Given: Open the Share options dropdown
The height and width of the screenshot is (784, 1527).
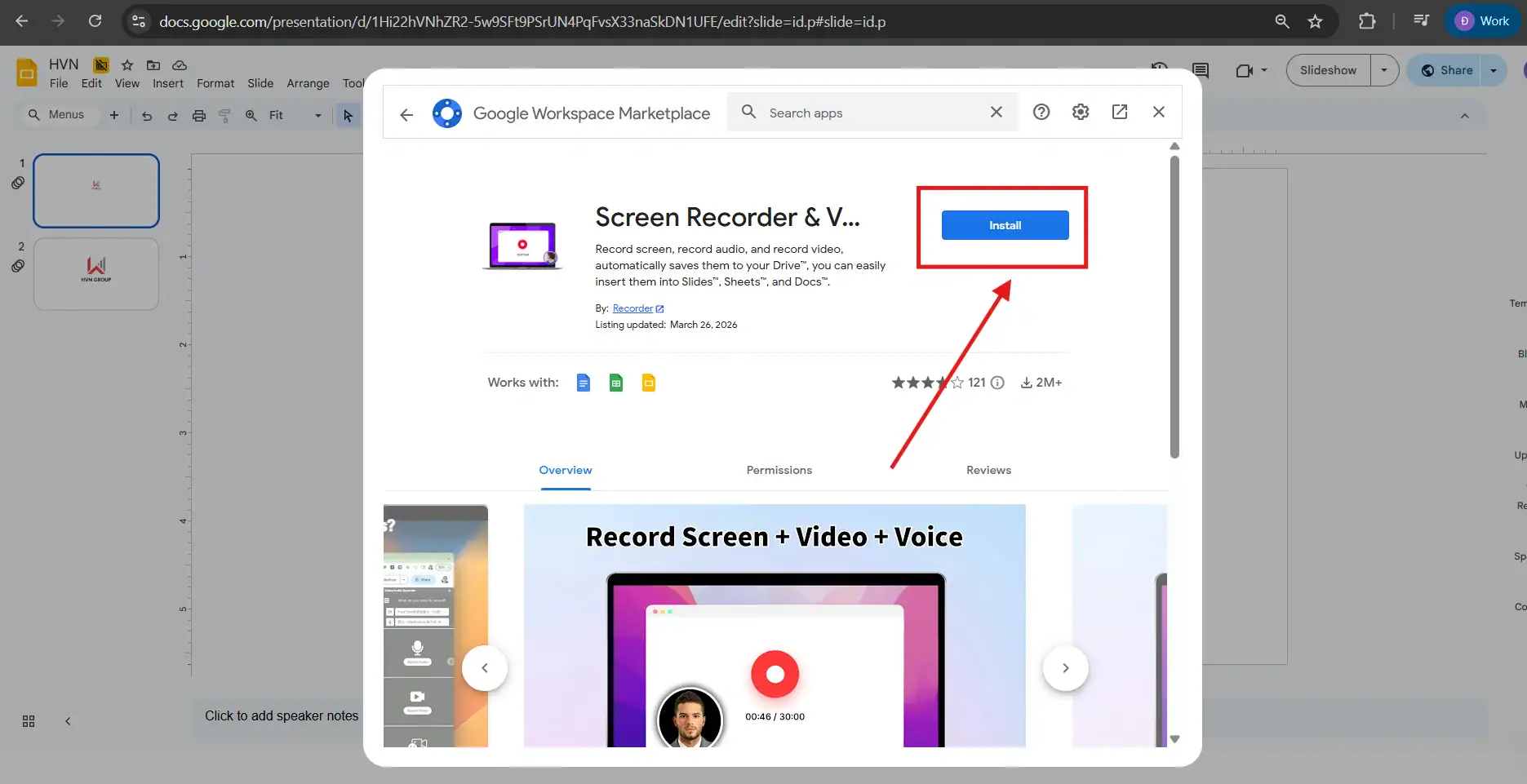Looking at the screenshot, I should [x=1494, y=70].
